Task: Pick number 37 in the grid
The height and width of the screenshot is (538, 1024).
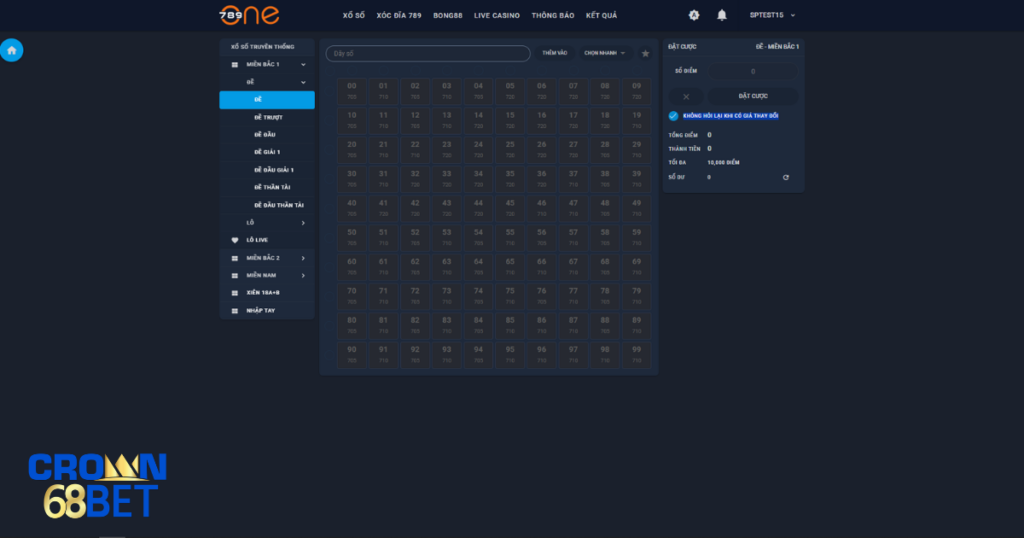Action: (x=573, y=180)
